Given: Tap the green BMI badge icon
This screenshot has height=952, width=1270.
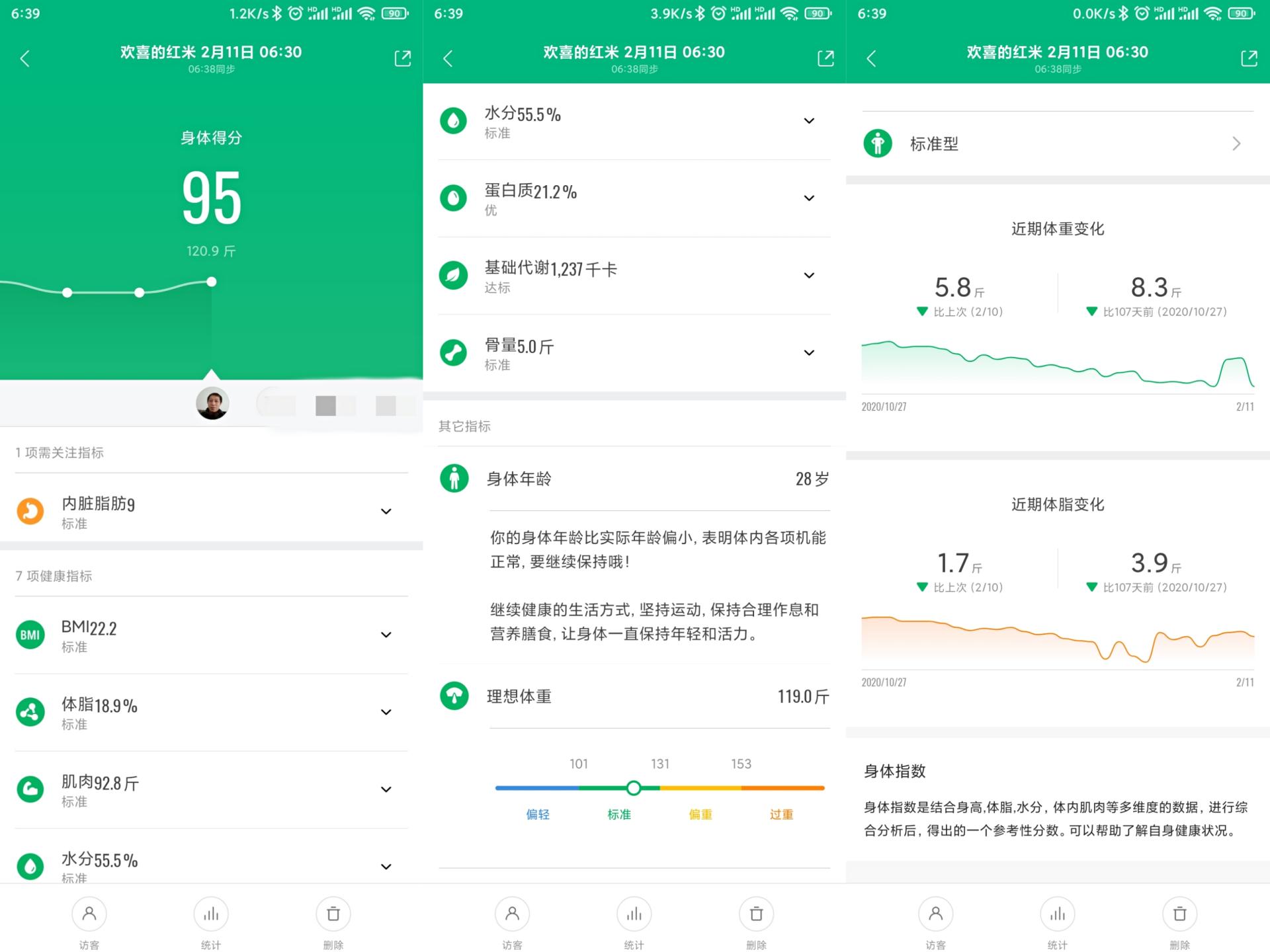Looking at the screenshot, I should 30,635.
